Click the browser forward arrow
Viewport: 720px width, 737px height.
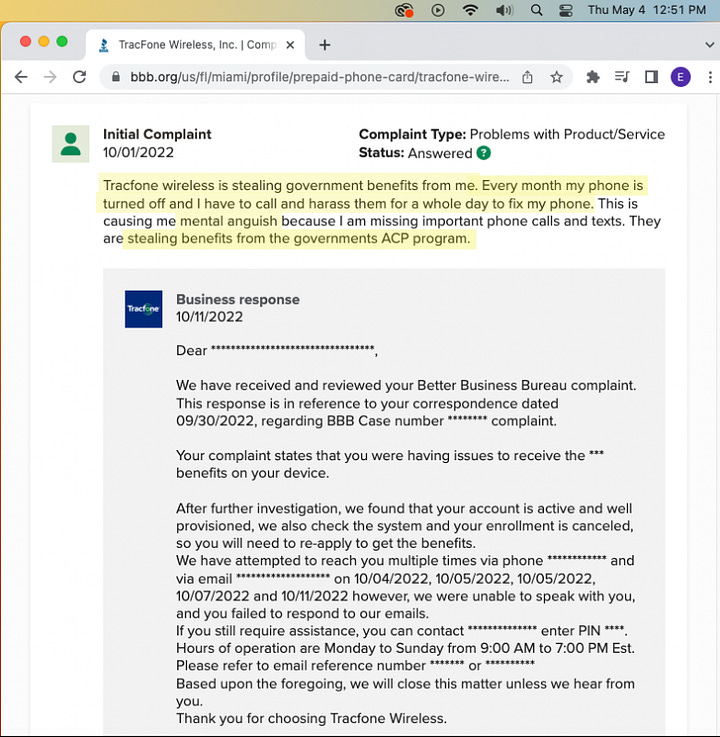tap(50, 77)
